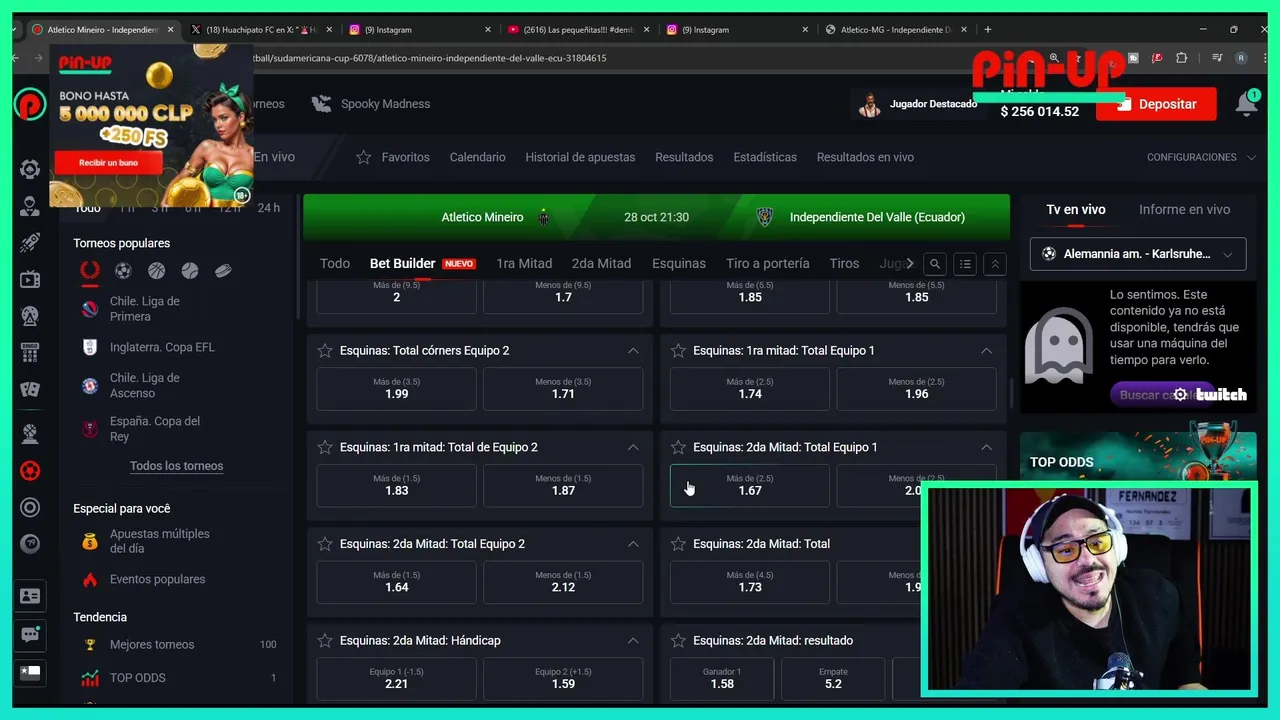Open the speedometer icon in sidebar

coord(30,544)
